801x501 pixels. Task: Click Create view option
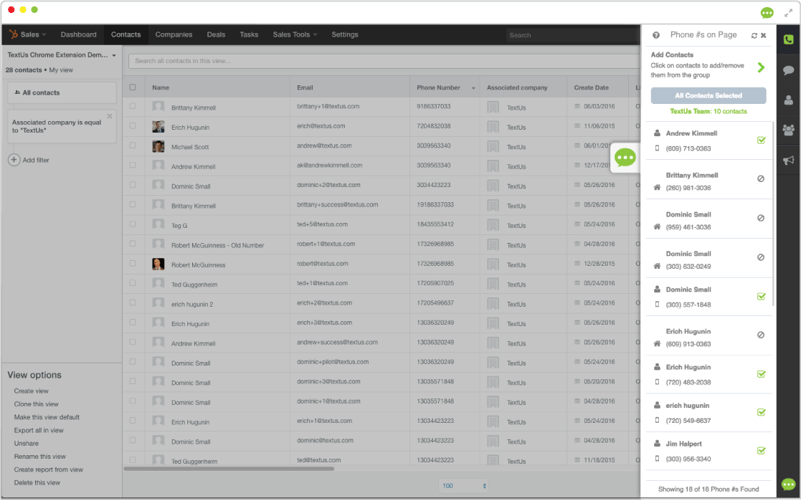[x=31, y=391]
